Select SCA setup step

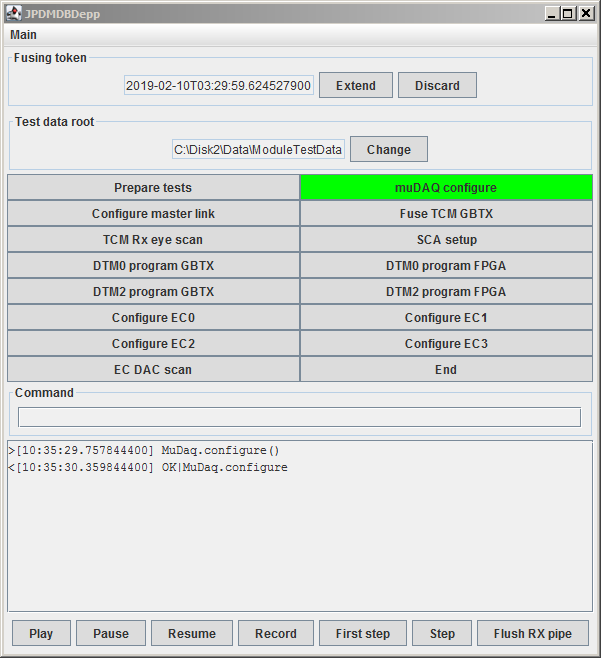pyautogui.click(x=446, y=239)
